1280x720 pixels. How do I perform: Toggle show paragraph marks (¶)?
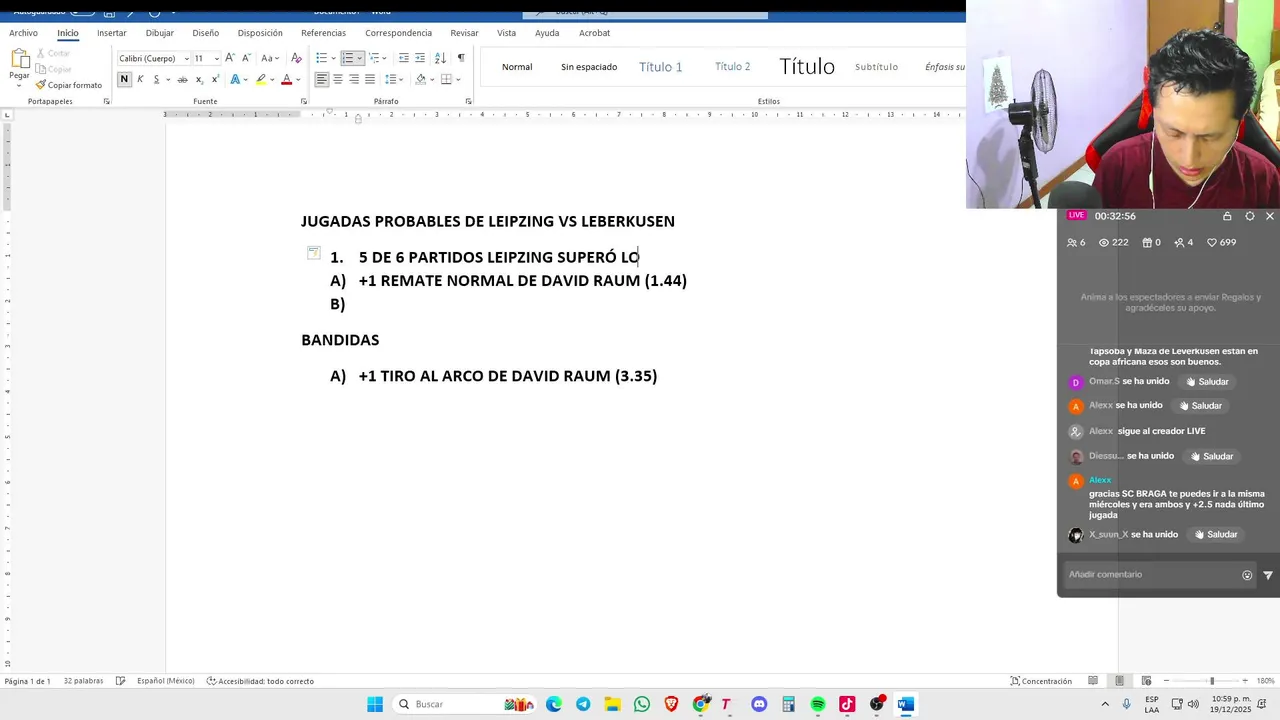[x=461, y=58]
